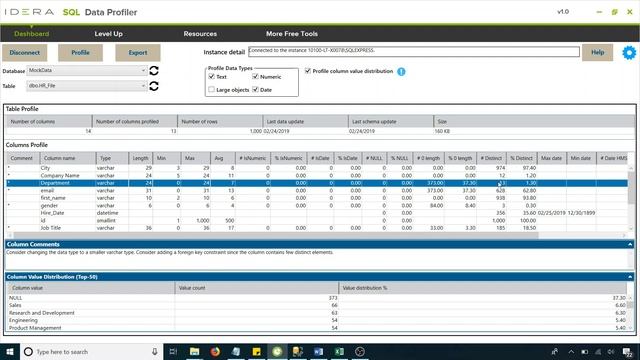The height and width of the screenshot is (360, 640).
Task: Select the first_name row
Action: pos(317,198)
